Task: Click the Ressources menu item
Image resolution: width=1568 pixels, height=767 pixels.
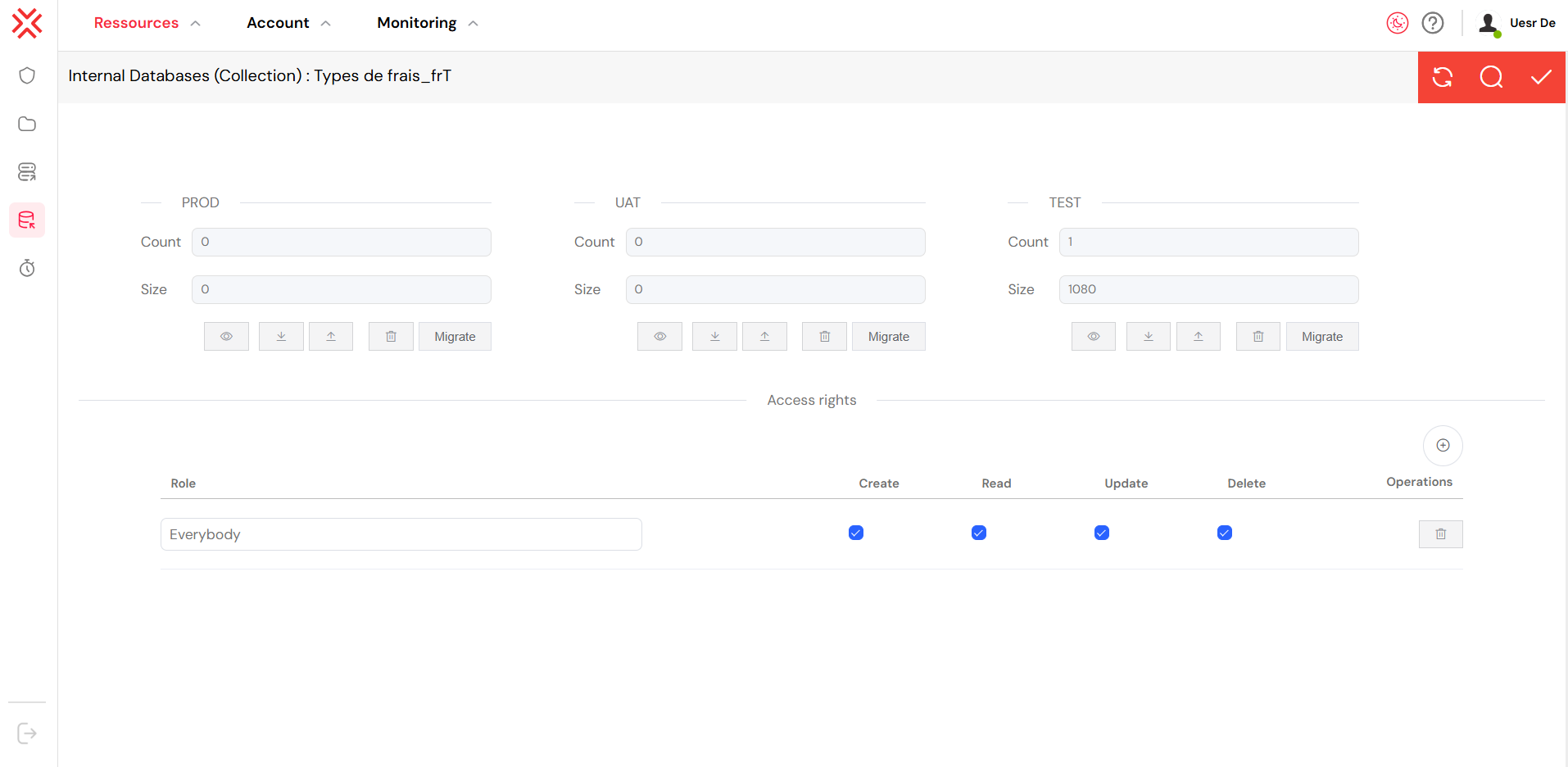Action: pyautogui.click(x=136, y=23)
